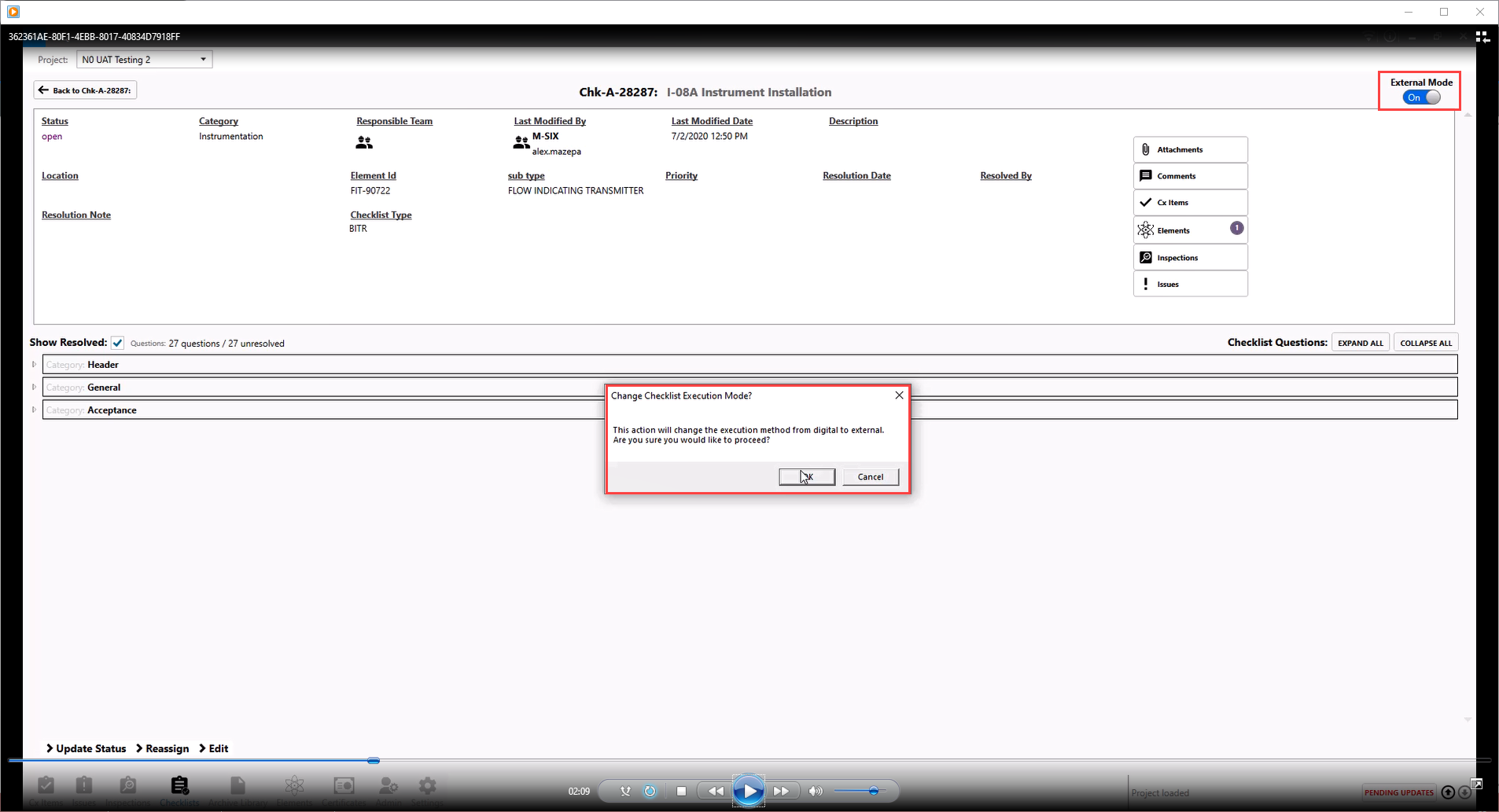Open Cx Items panel
Viewport: 1499px width, 812px height.
1190,203
